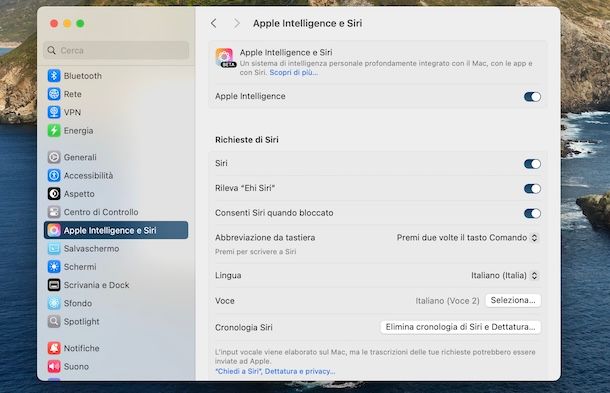
Task: Open Scrivania e Dock settings
Action: tap(116, 285)
